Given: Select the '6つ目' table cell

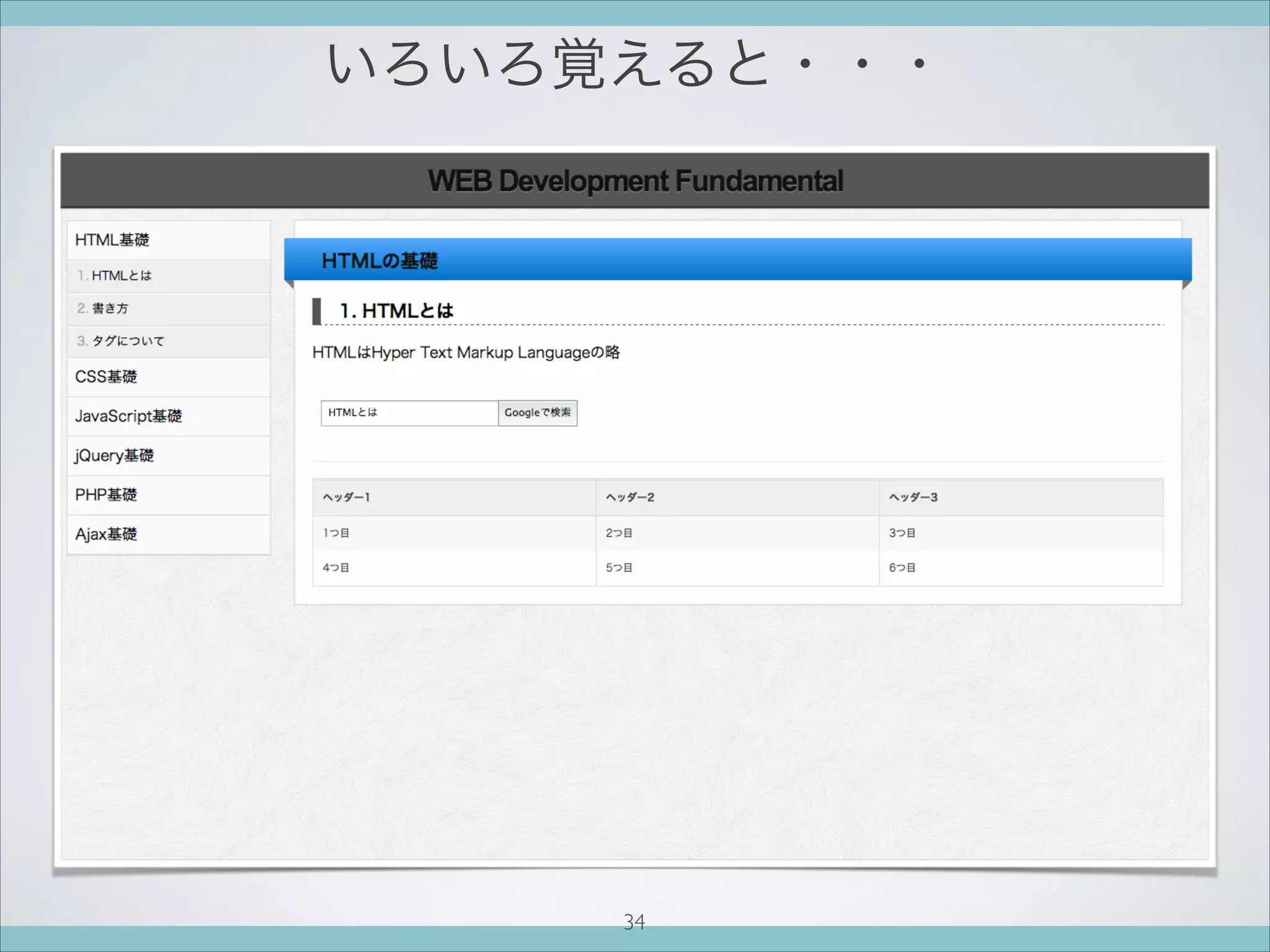Looking at the screenshot, I should pyautogui.click(x=902, y=568).
